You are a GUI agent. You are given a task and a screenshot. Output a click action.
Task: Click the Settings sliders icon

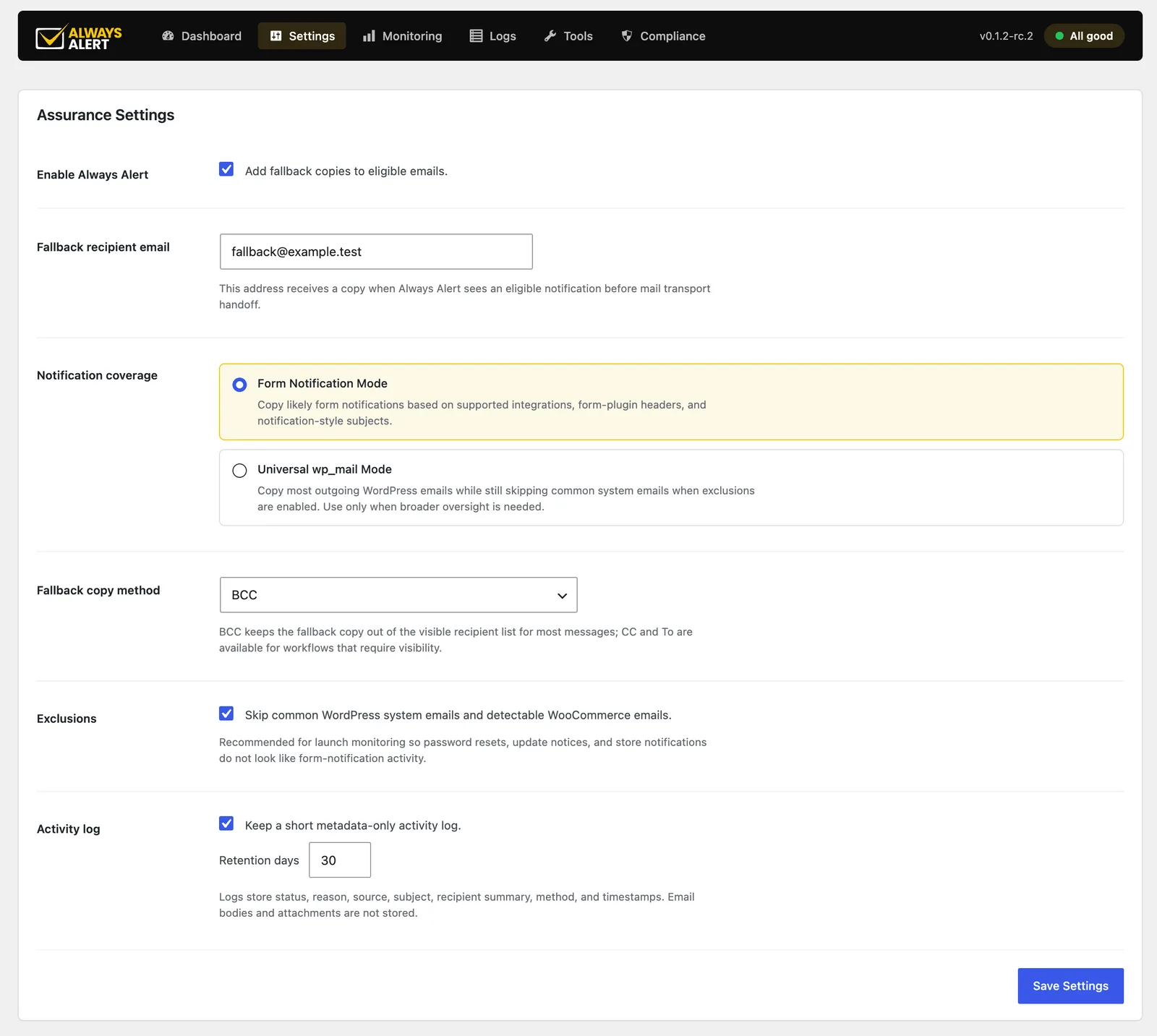(x=276, y=35)
